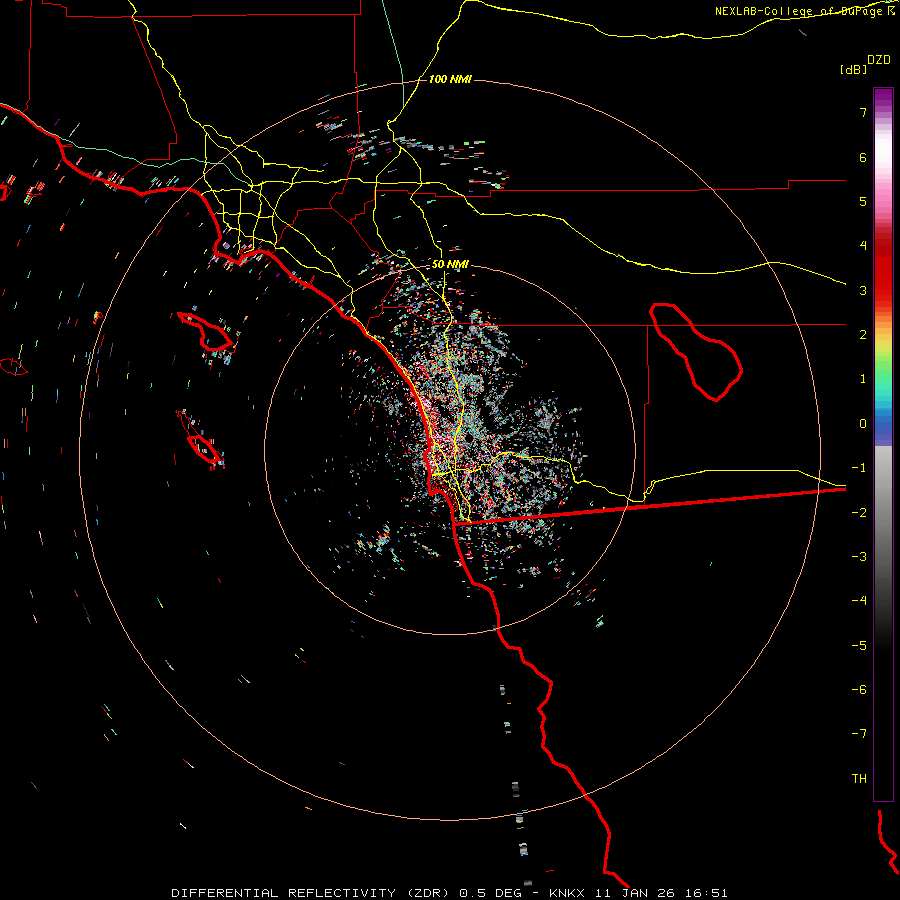The height and width of the screenshot is (900, 900).
Task: Click the 7 value on the color scale
Action: (863, 112)
